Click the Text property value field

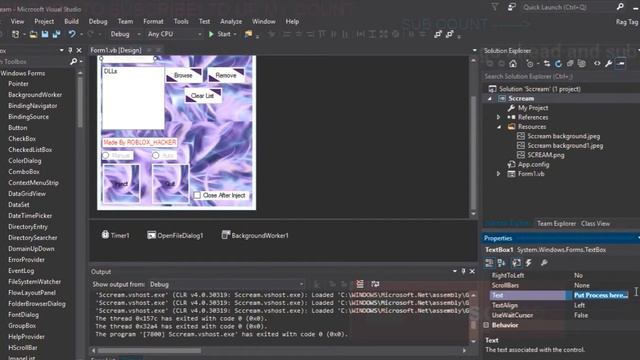pyautogui.click(x=601, y=295)
